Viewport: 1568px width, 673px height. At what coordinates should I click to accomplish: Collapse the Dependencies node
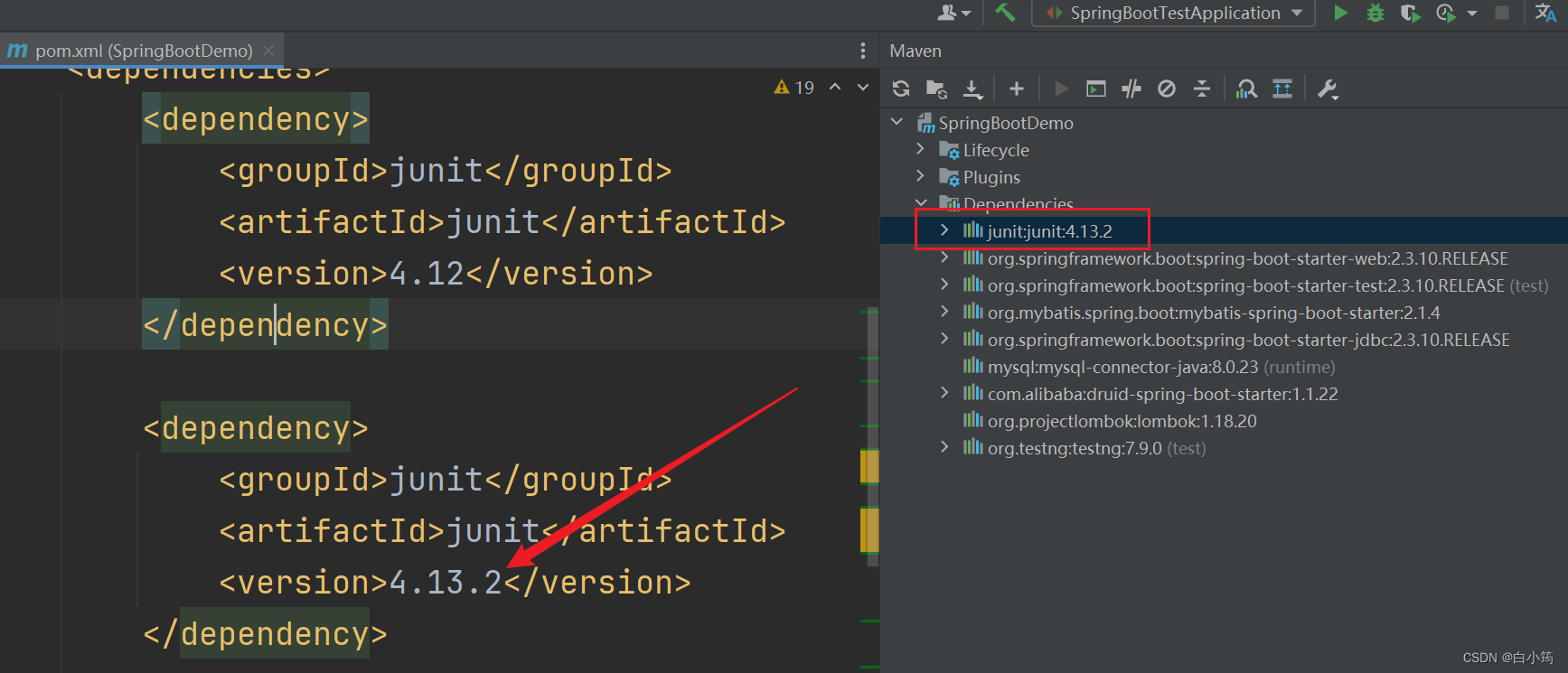pyautogui.click(x=920, y=202)
